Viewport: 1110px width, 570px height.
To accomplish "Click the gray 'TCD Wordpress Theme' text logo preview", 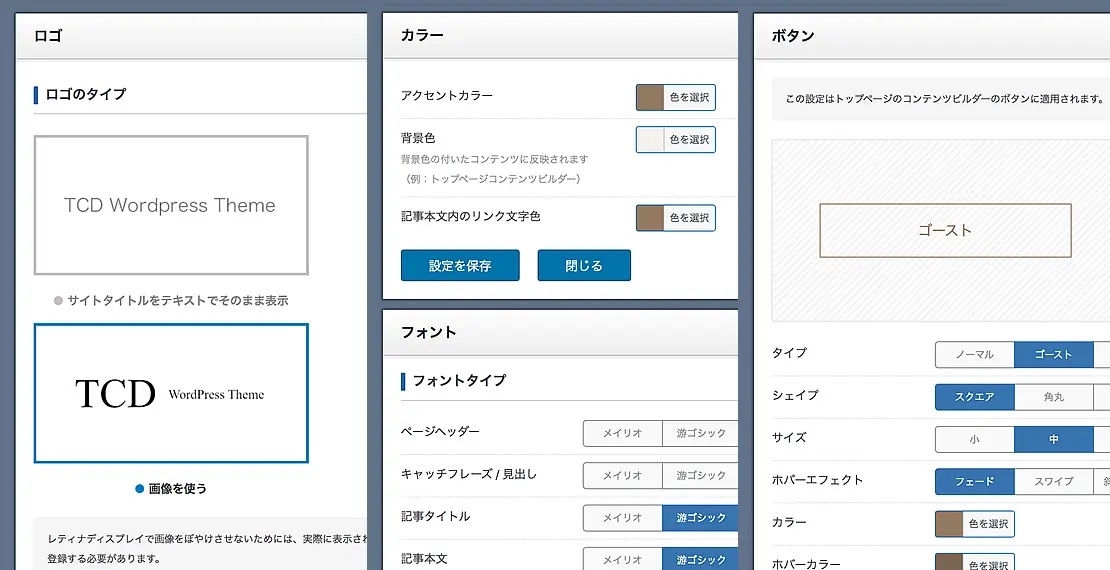I will [x=171, y=206].
